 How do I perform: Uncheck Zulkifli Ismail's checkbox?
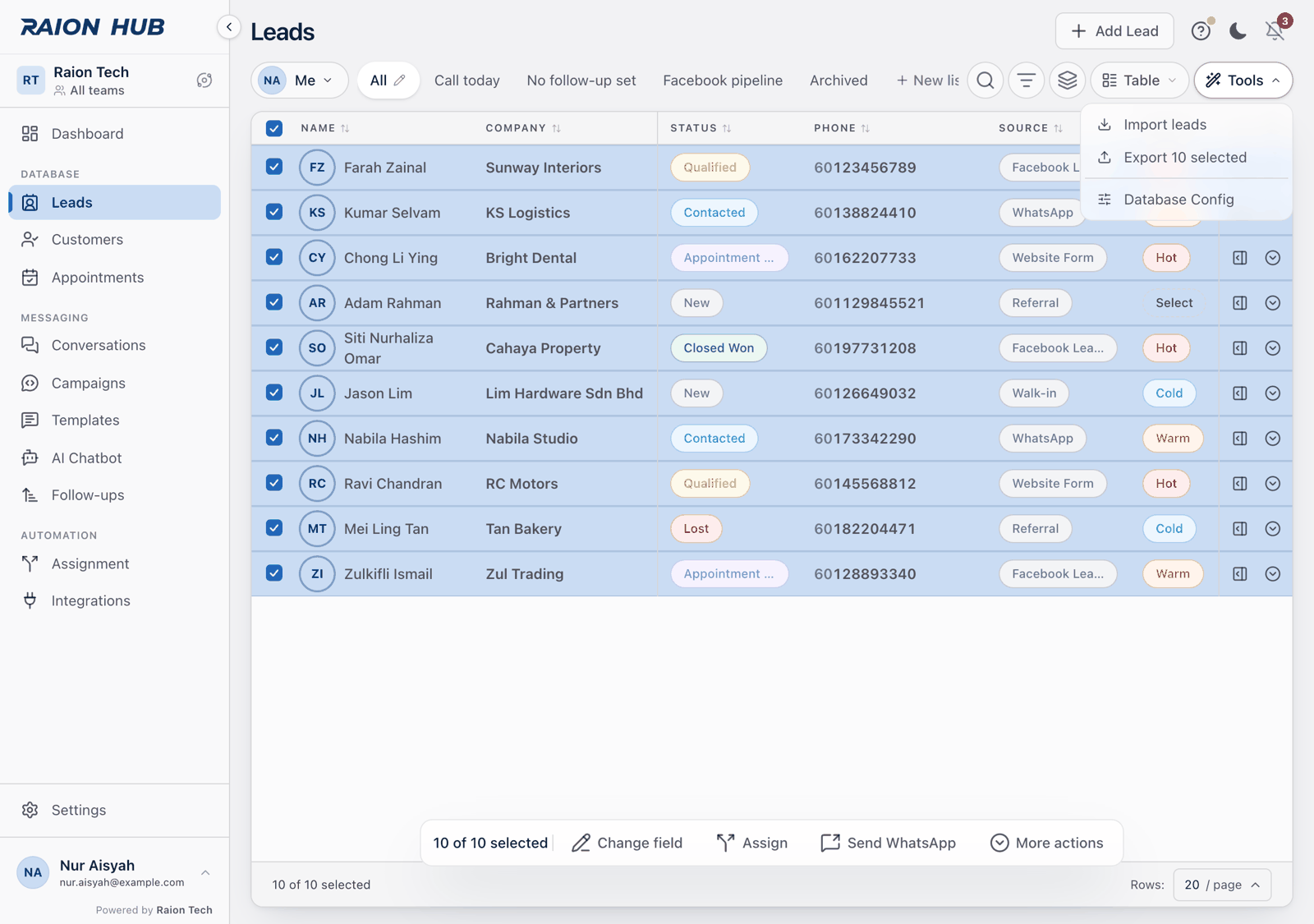point(274,573)
